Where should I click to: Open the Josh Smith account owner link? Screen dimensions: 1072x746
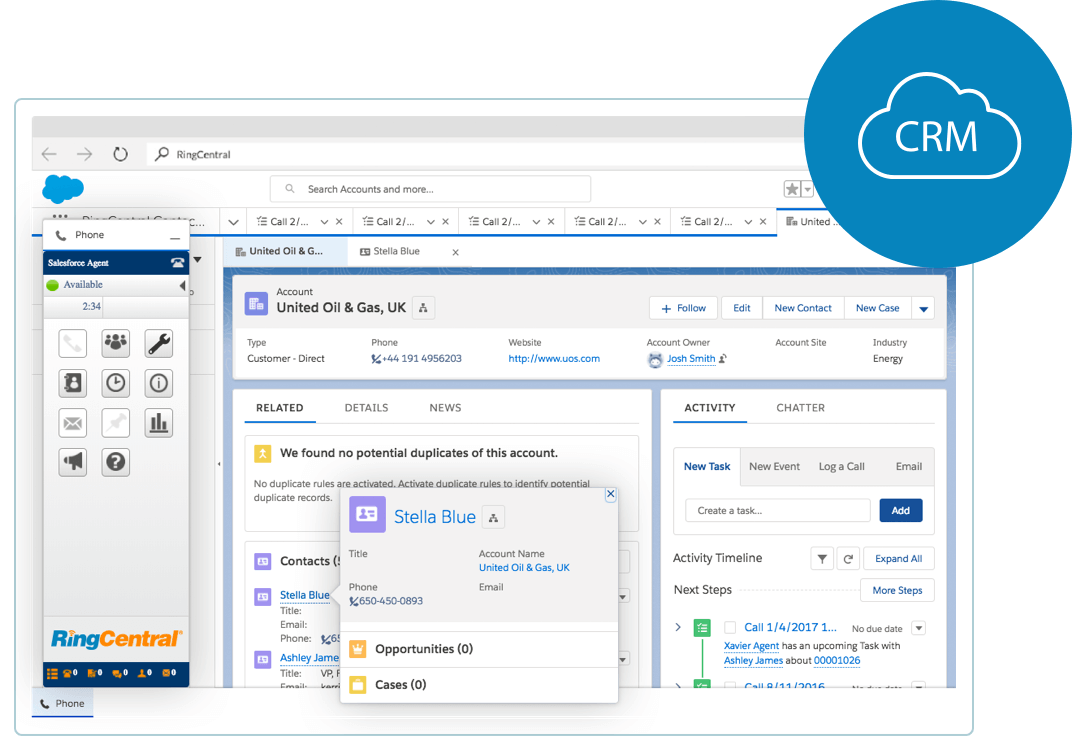tap(690, 359)
